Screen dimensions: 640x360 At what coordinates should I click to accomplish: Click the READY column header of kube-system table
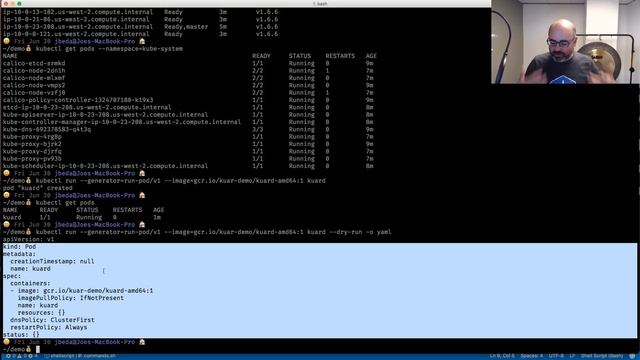point(261,56)
